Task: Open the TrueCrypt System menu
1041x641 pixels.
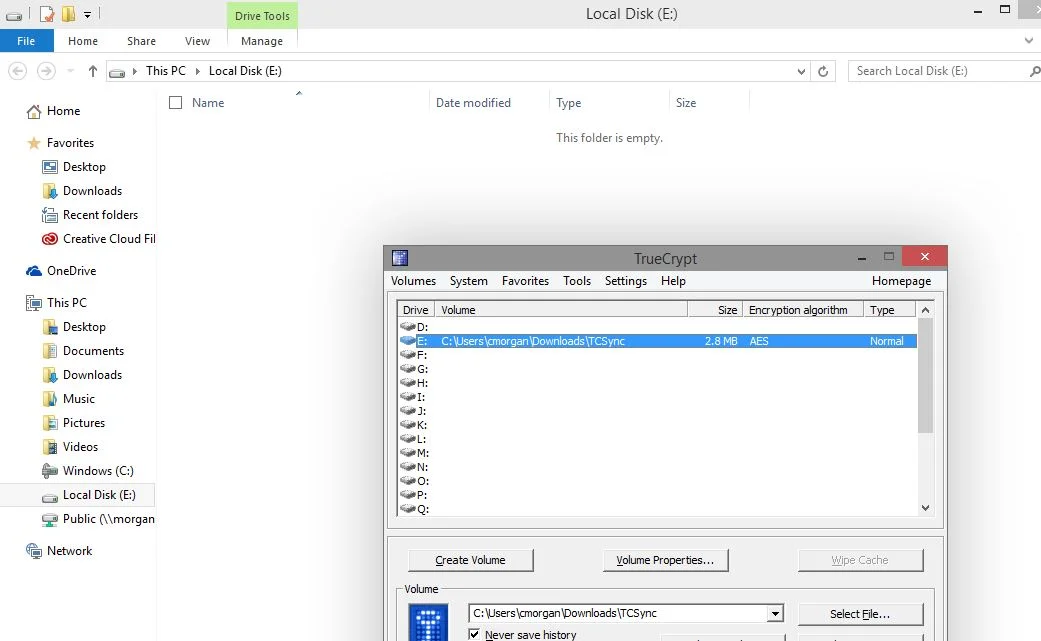Action: coord(469,281)
